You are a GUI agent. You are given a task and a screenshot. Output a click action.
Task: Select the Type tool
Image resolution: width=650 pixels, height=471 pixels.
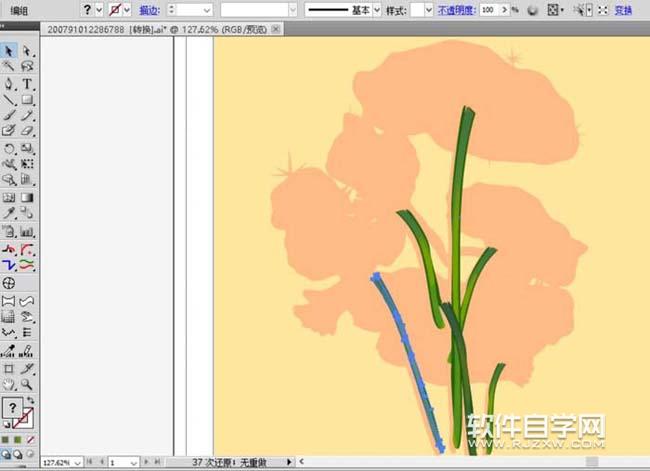pos(27,84)
